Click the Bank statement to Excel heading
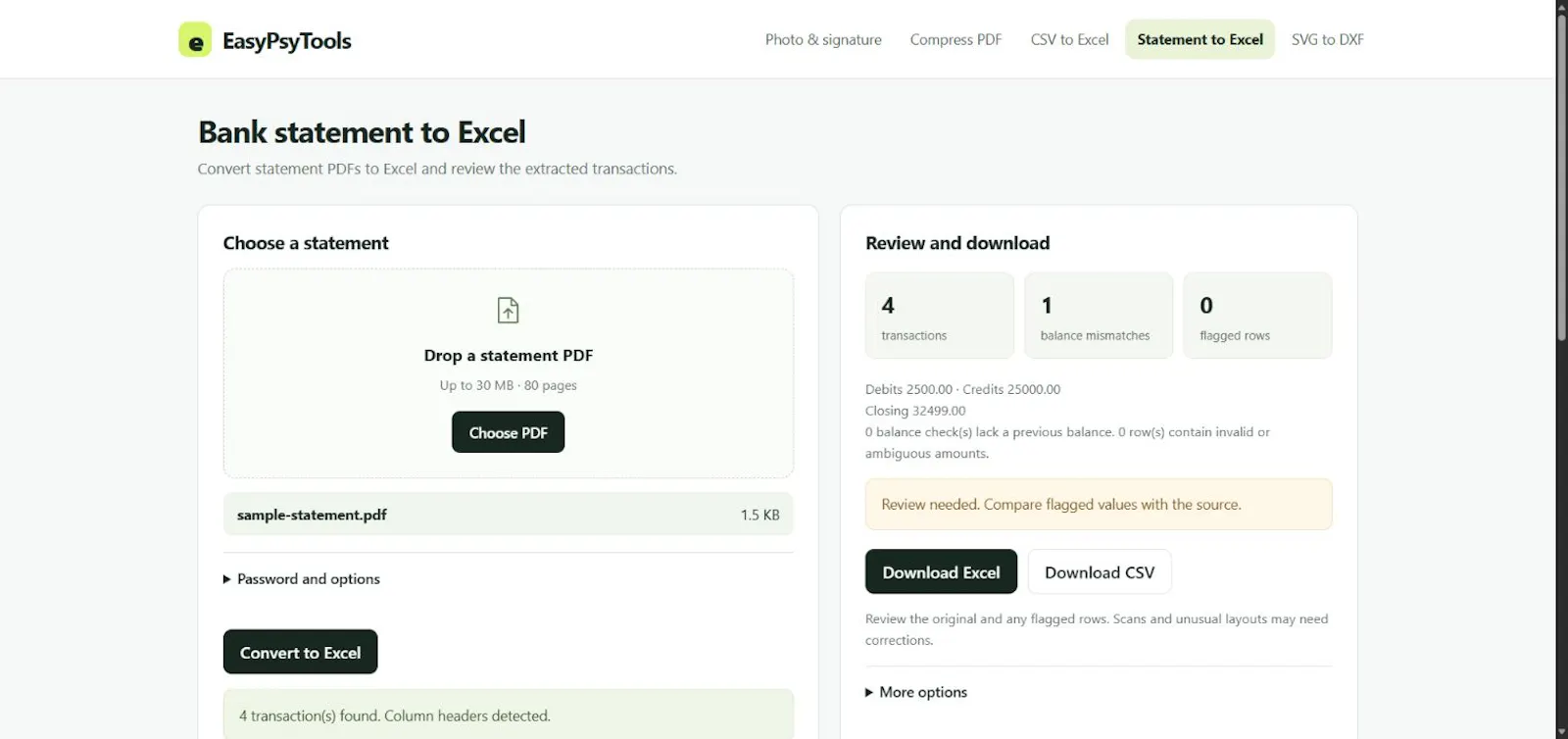This screenshot has width=1568, height=739. coord(362,131)
